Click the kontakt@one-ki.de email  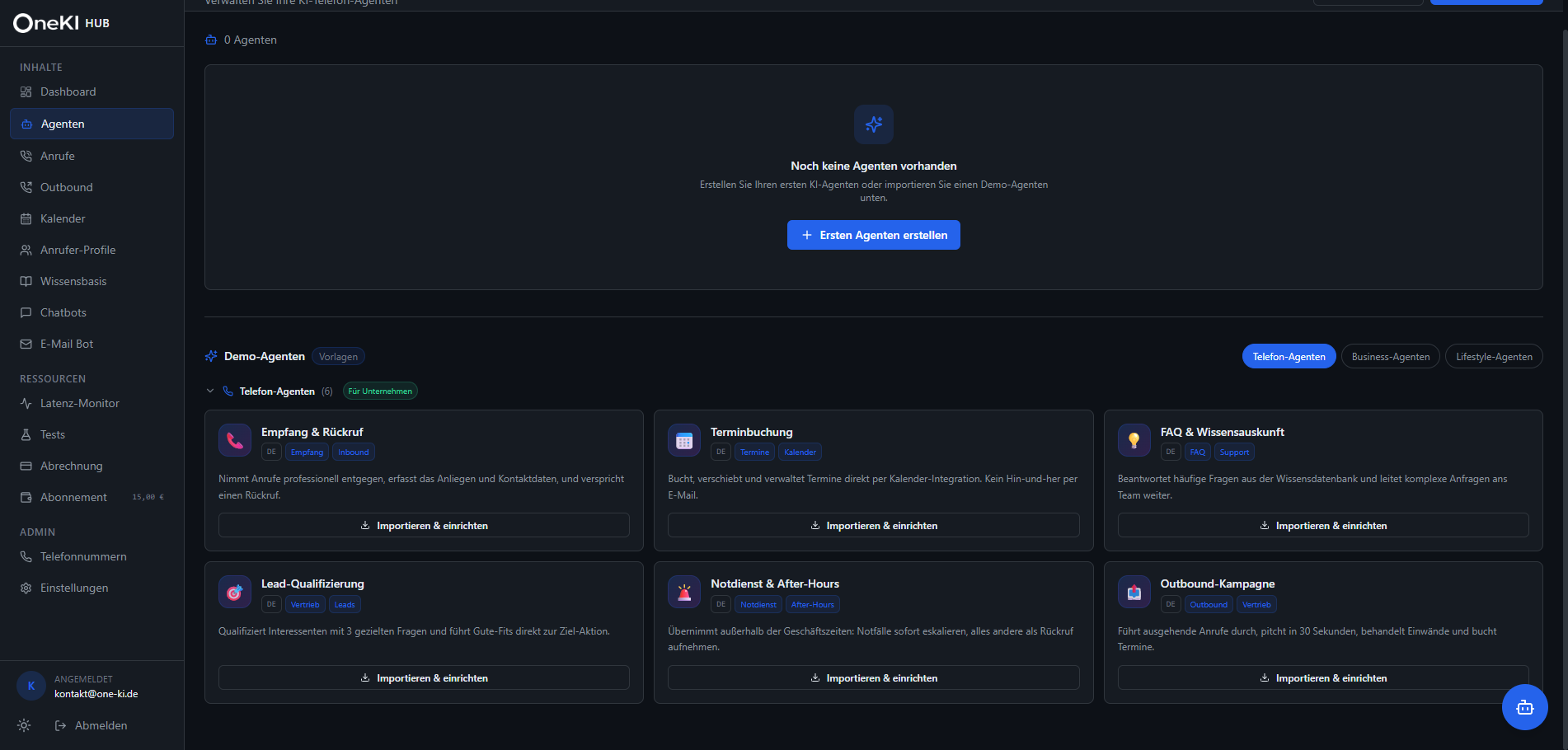pyautogui.click(x=96, y=694)
